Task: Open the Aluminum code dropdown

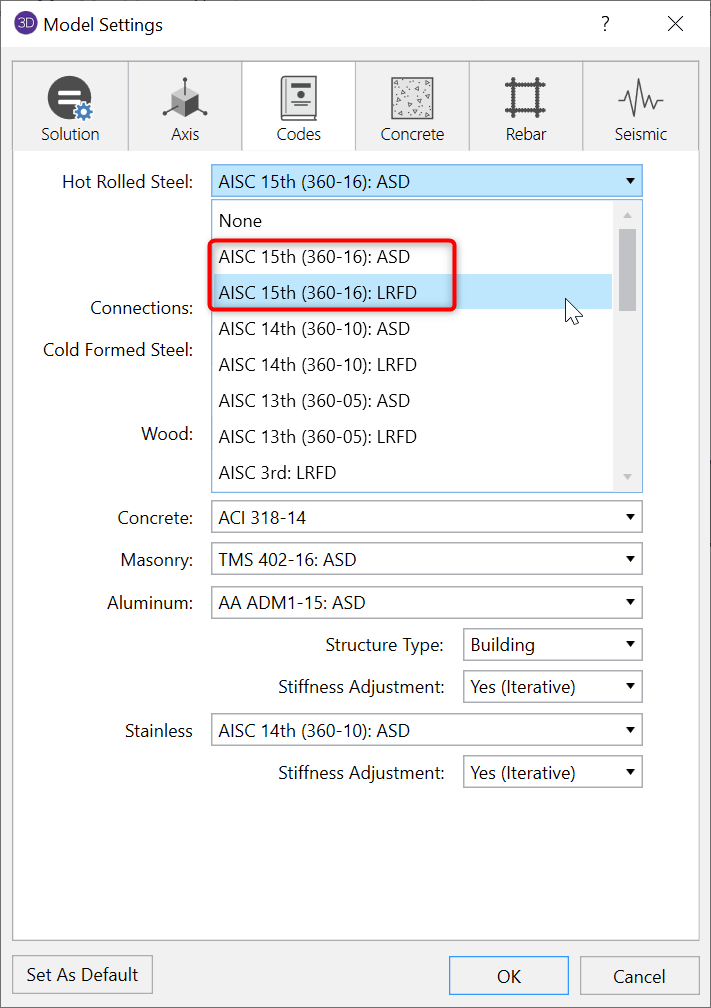Action: coord(630,603)
